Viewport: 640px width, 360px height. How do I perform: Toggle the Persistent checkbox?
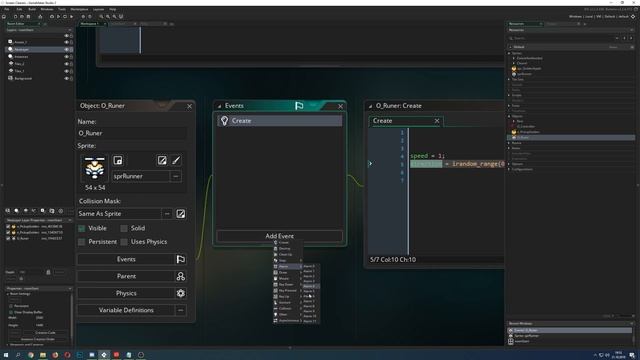click(82, 242)
